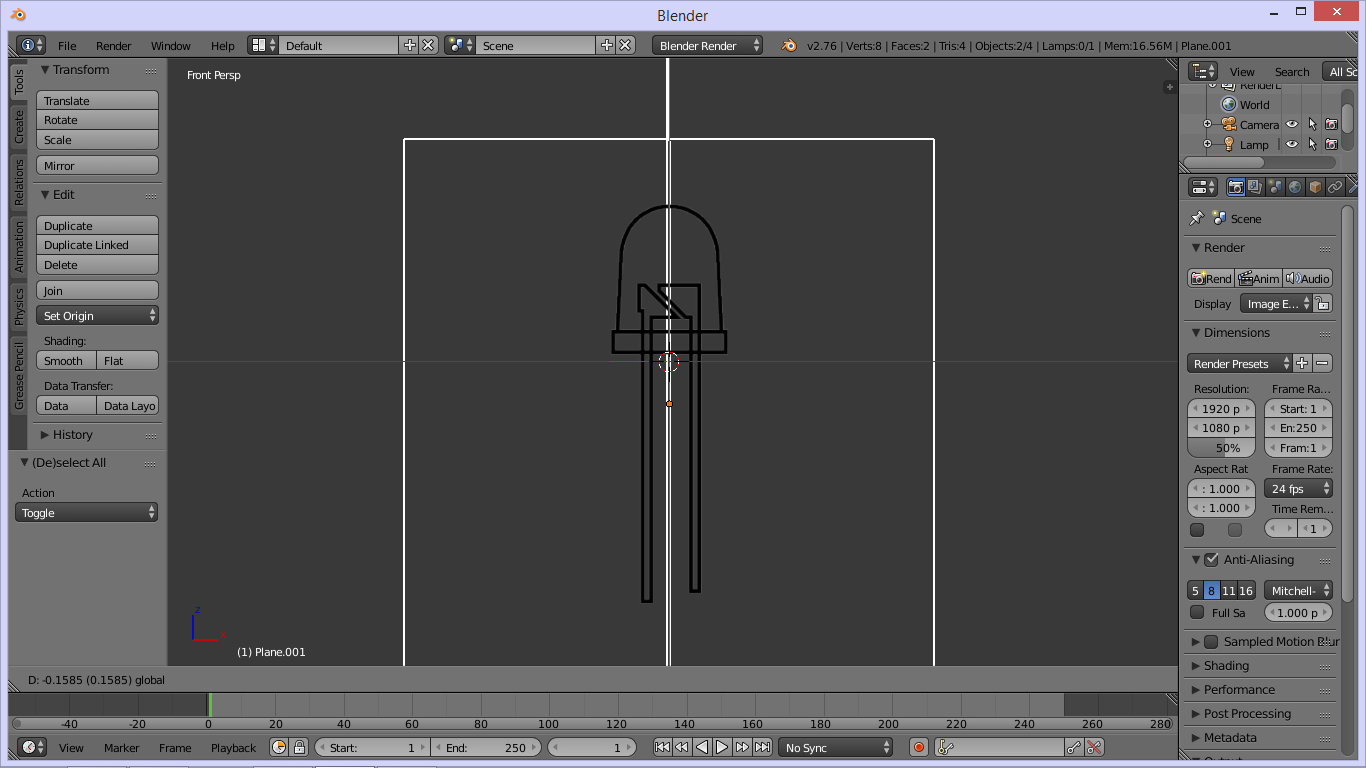Screen dimensions: 1366x768
Task: Delete the current scene with X icon
Action: tap(625, 45)
